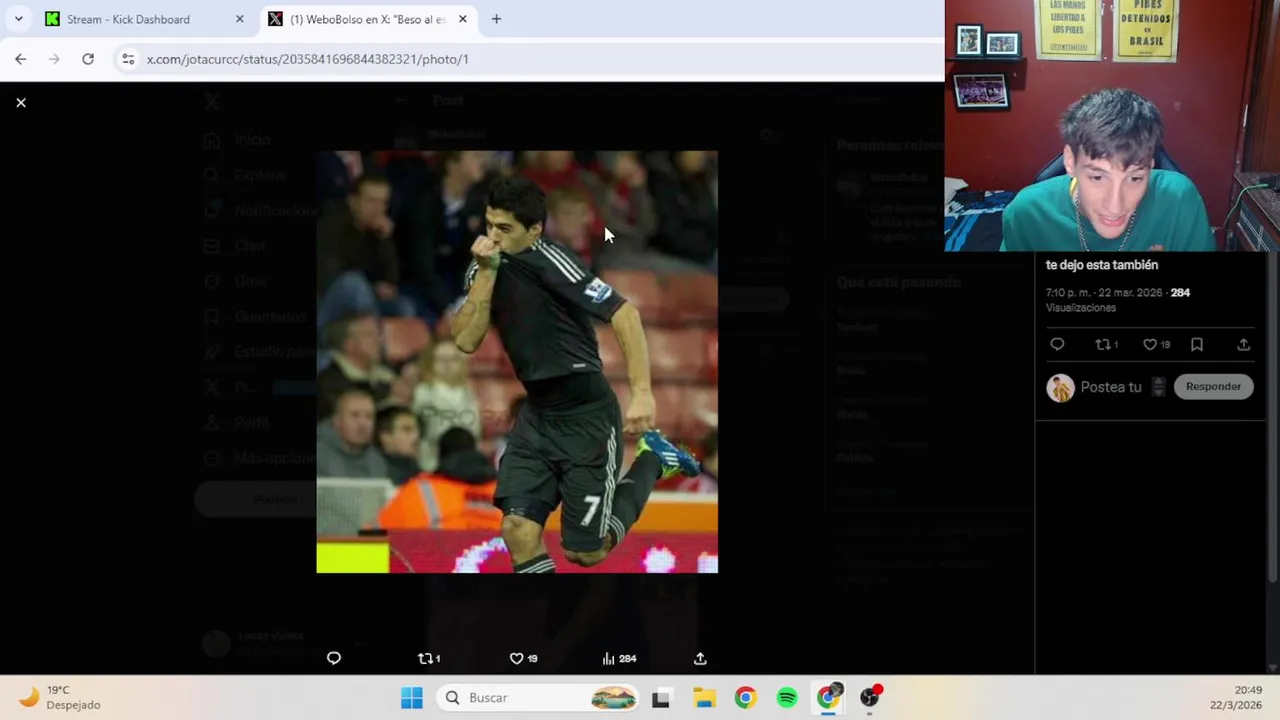
Task: Click the reply icon below the photo
Action: tap(334, 658)
